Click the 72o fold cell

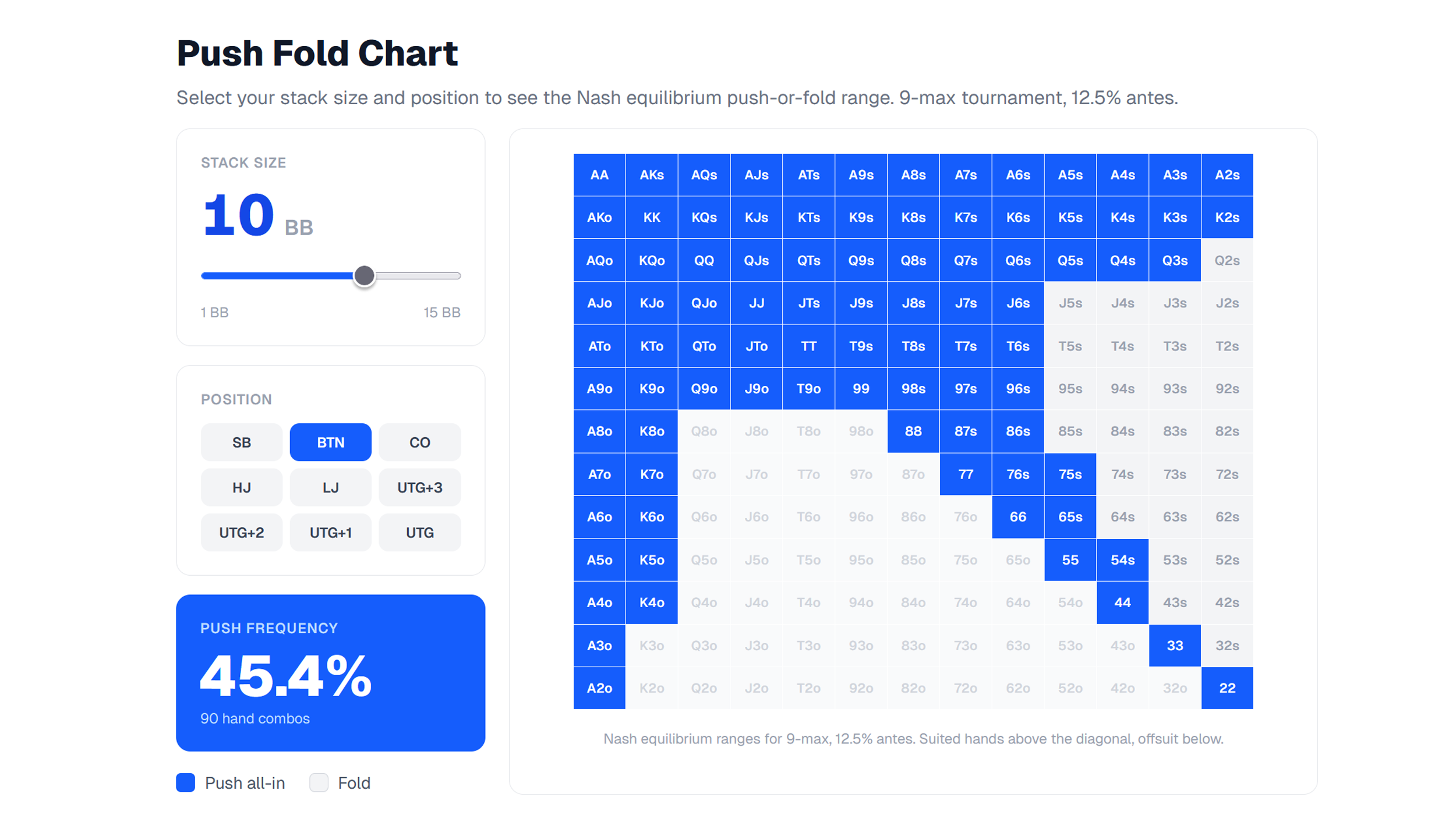click(x=965, y=688)
